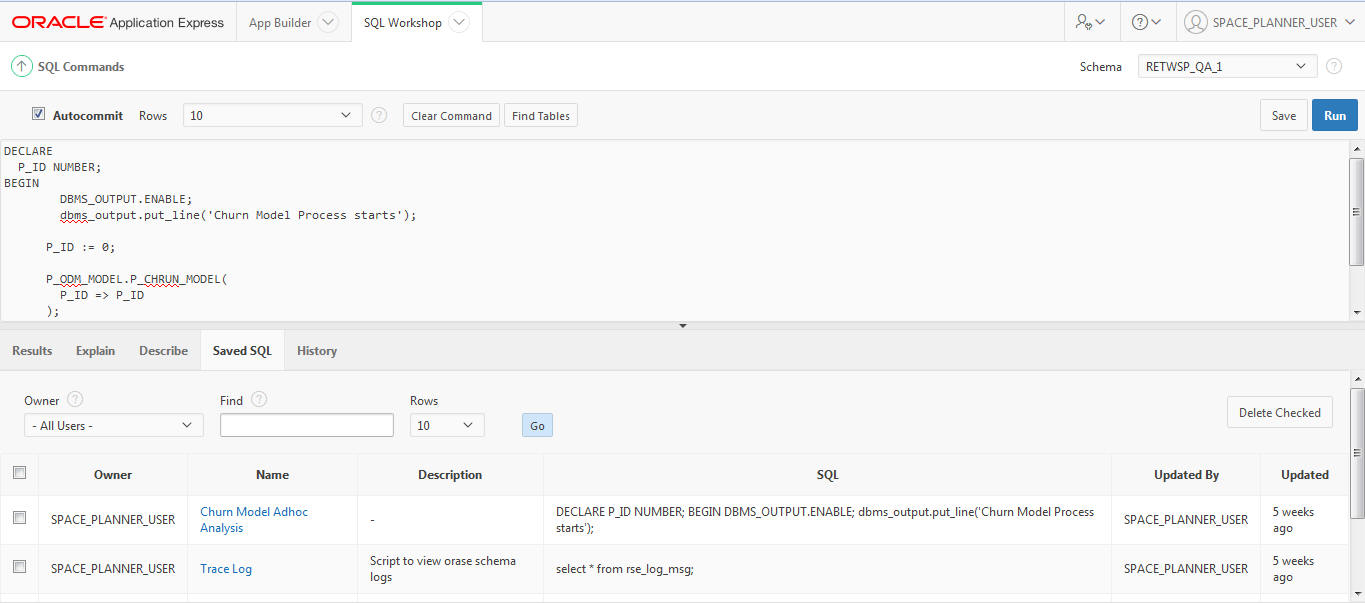
Task: Click inside the SQL command editor
Action: (674, 230)
